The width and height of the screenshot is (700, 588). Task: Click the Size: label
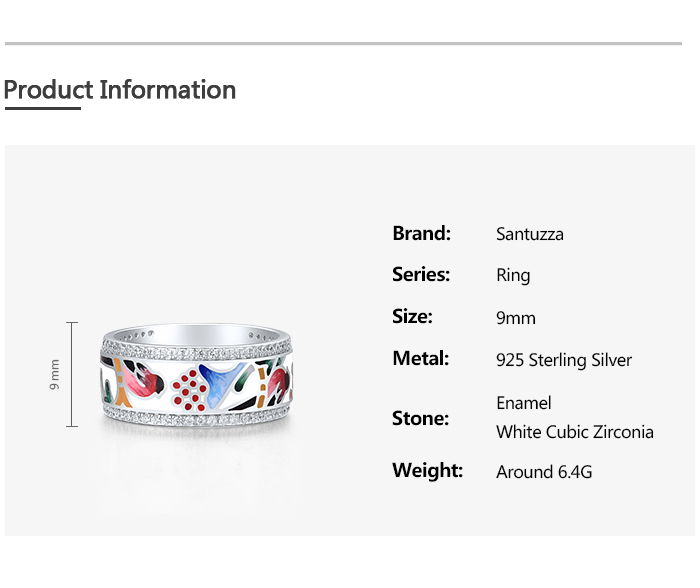pyautogui.click(x=412, y=316)
